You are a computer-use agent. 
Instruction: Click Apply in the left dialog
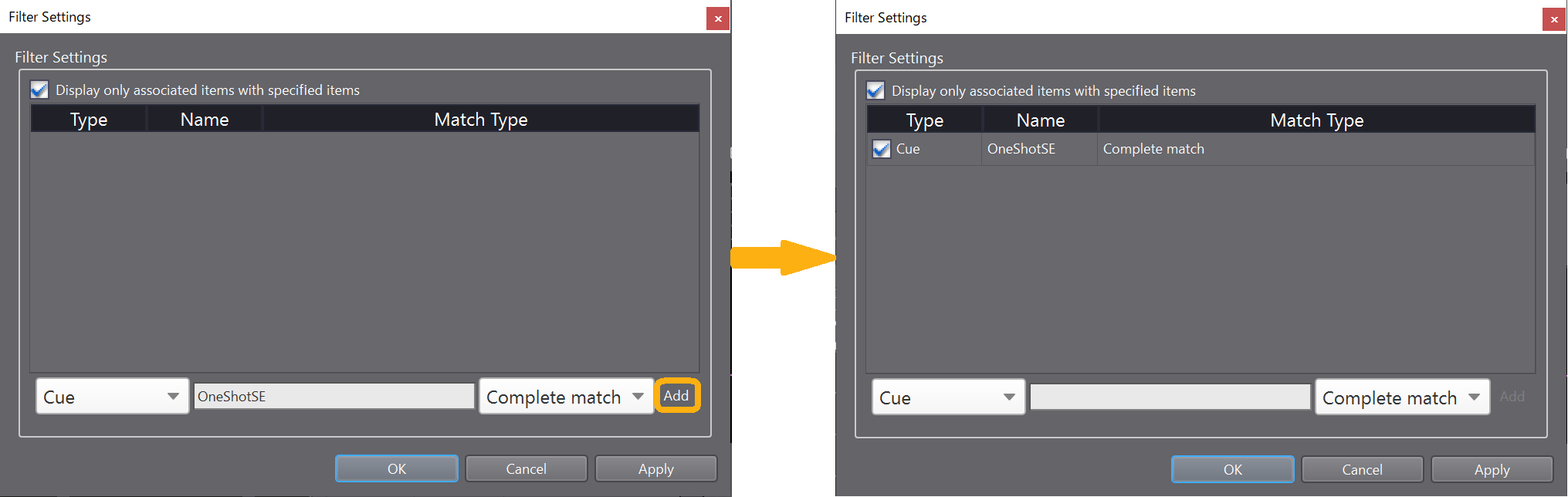click(x=656, y=468)
